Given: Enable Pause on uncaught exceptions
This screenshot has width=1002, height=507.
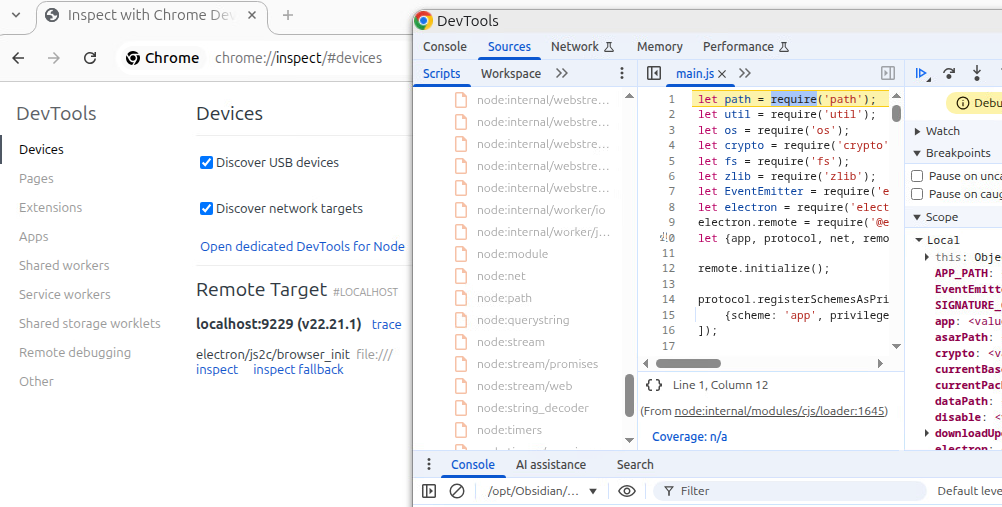Looking at the screenshot, I should (x=917, y=176).
